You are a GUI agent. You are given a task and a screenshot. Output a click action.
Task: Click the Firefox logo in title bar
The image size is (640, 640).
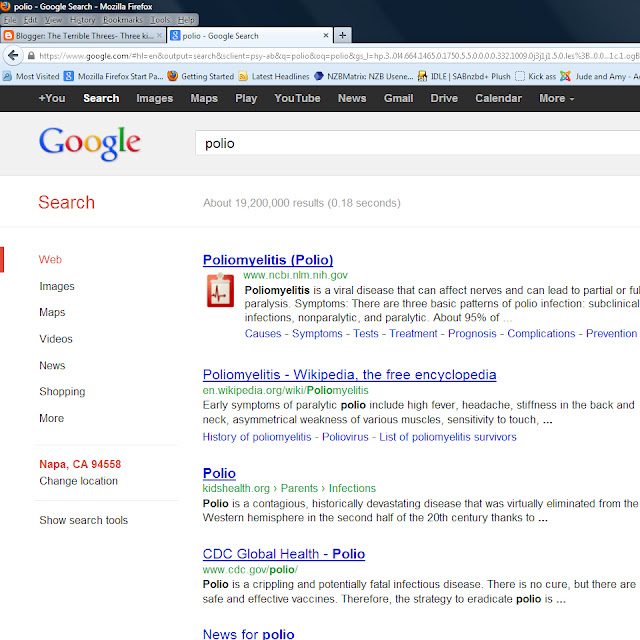(5, 6)
